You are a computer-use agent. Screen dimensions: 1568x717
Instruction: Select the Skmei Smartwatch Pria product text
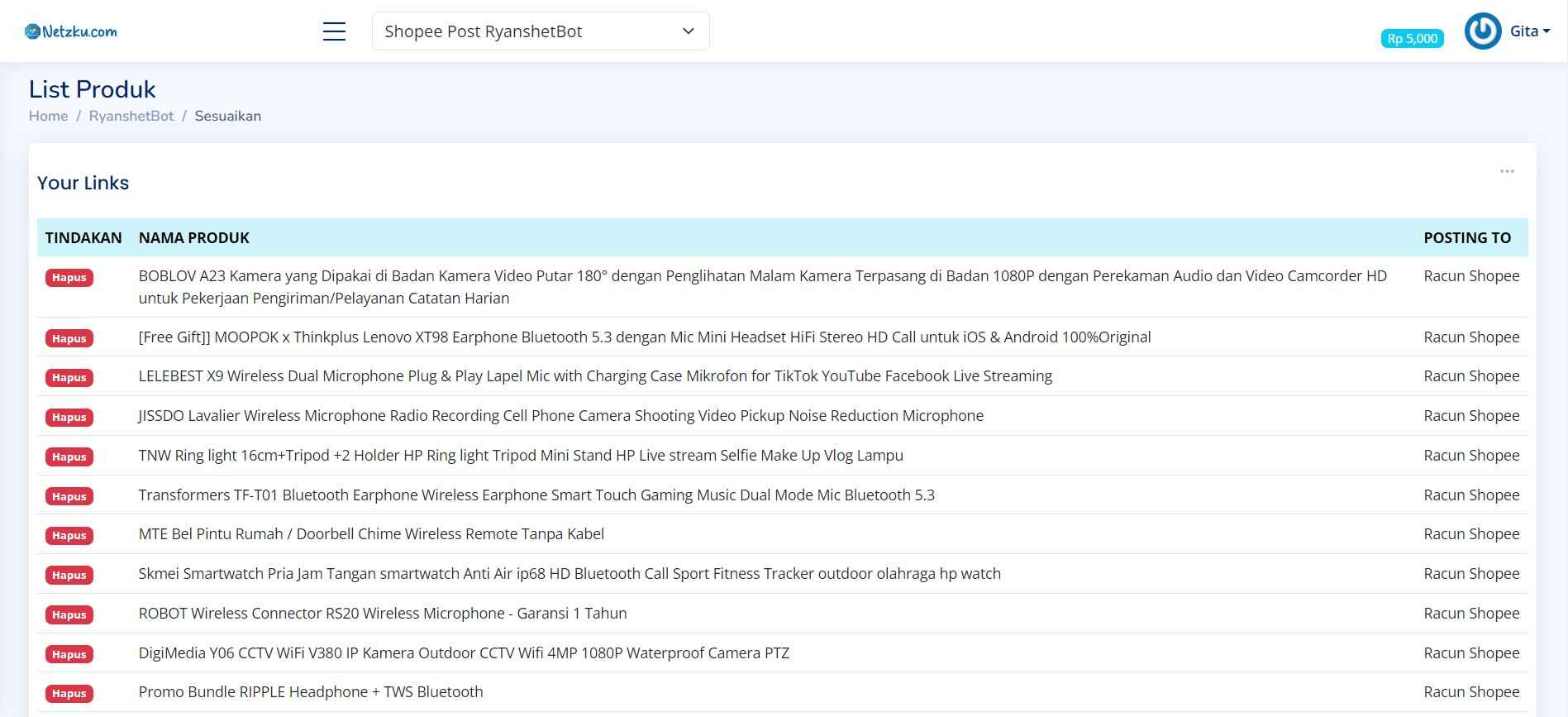coord(570,573)
